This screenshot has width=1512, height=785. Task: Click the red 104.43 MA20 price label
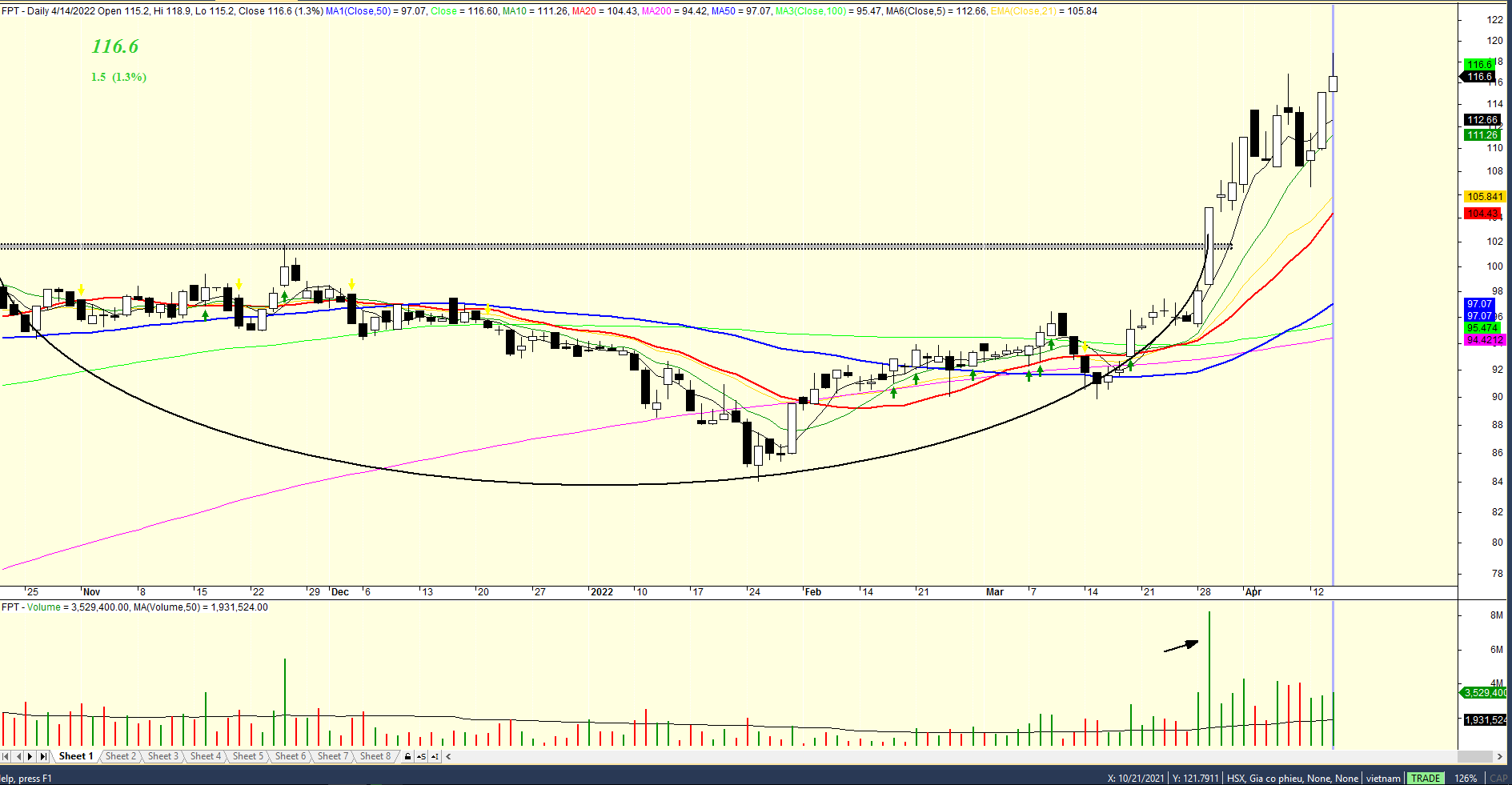click(x=1482, y=214)
